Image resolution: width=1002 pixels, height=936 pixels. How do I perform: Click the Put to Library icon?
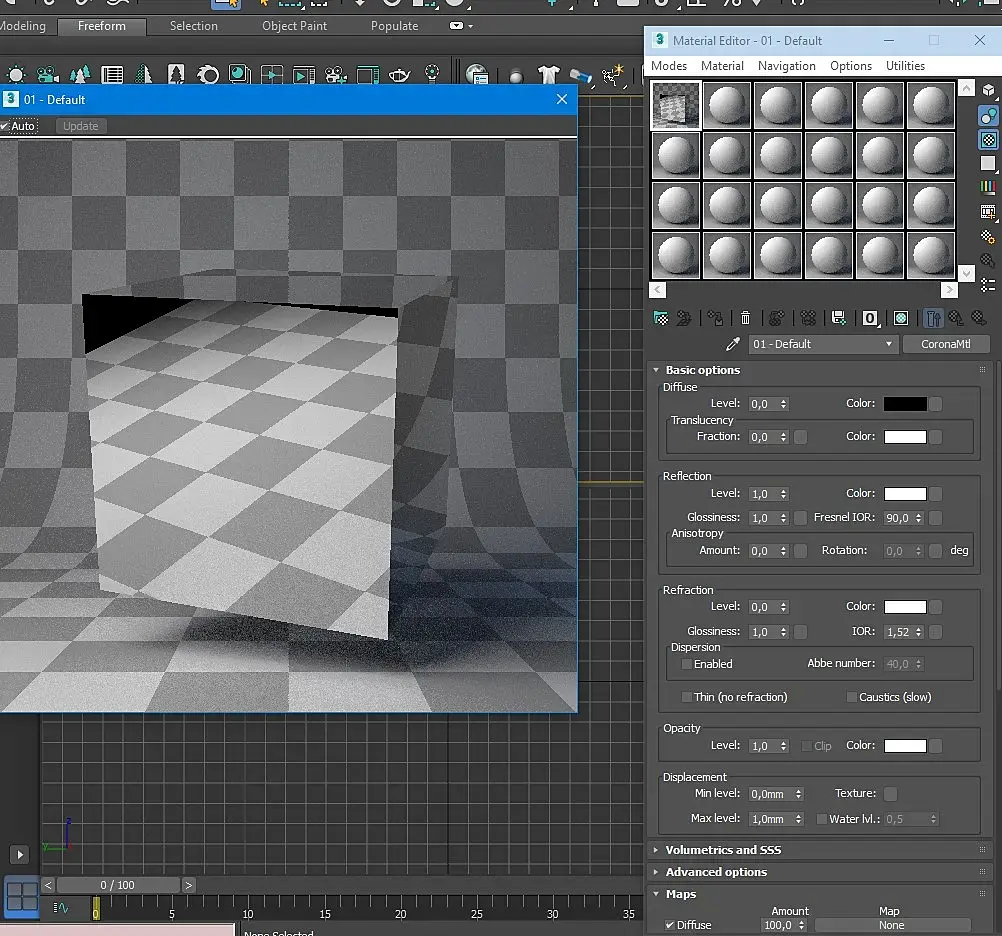pyautogui.click(x=839, y=318)
